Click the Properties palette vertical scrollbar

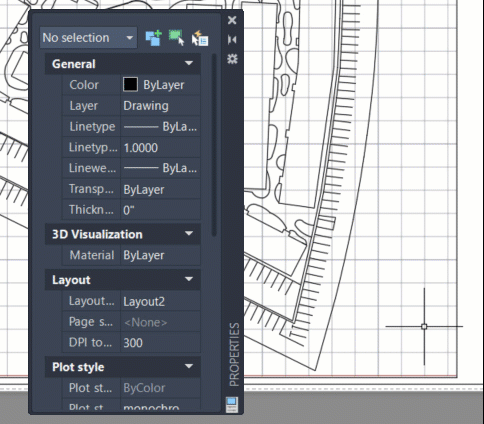(214, 145)
